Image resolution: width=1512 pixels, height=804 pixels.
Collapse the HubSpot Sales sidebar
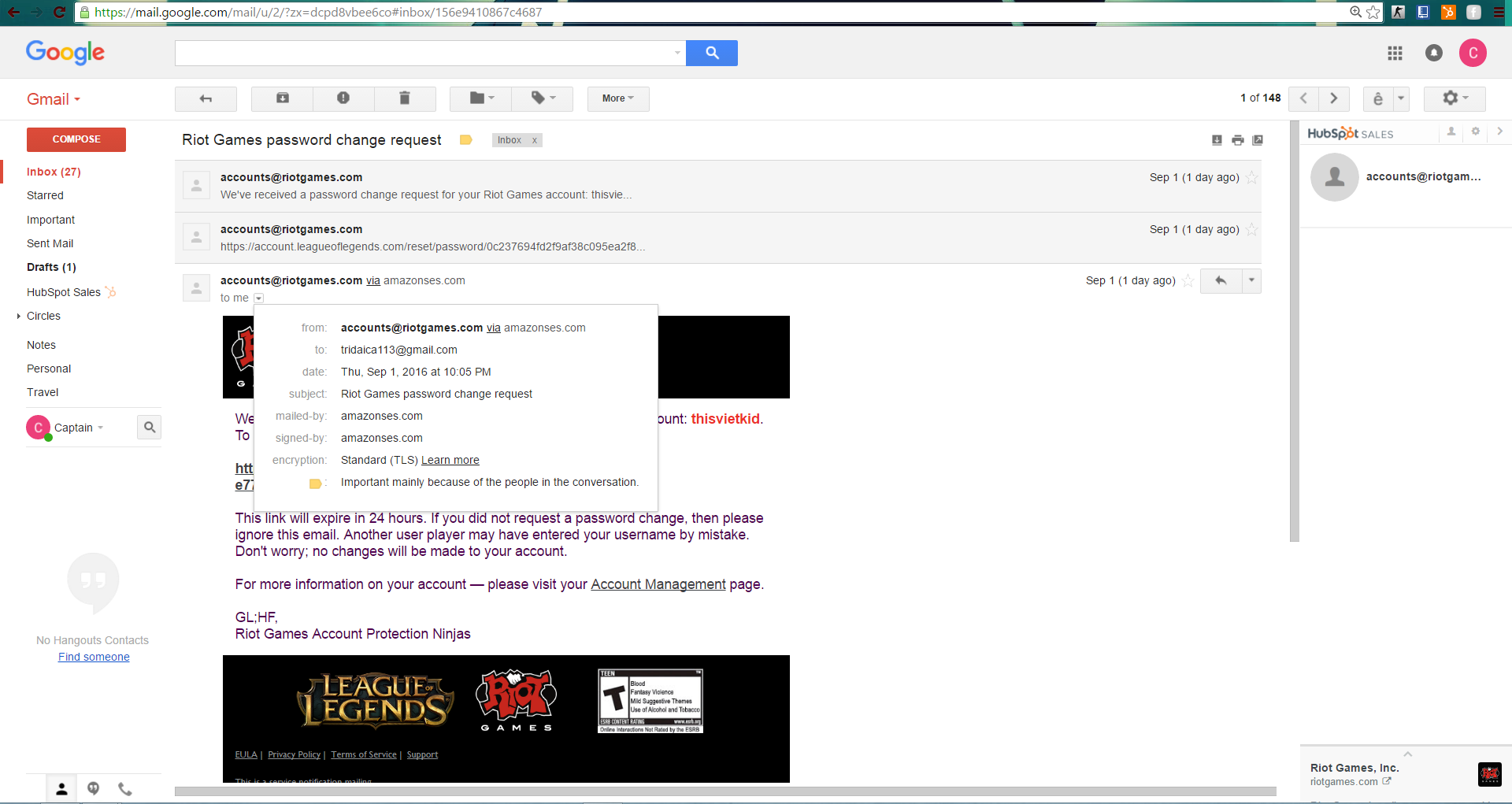[1499, 132]
